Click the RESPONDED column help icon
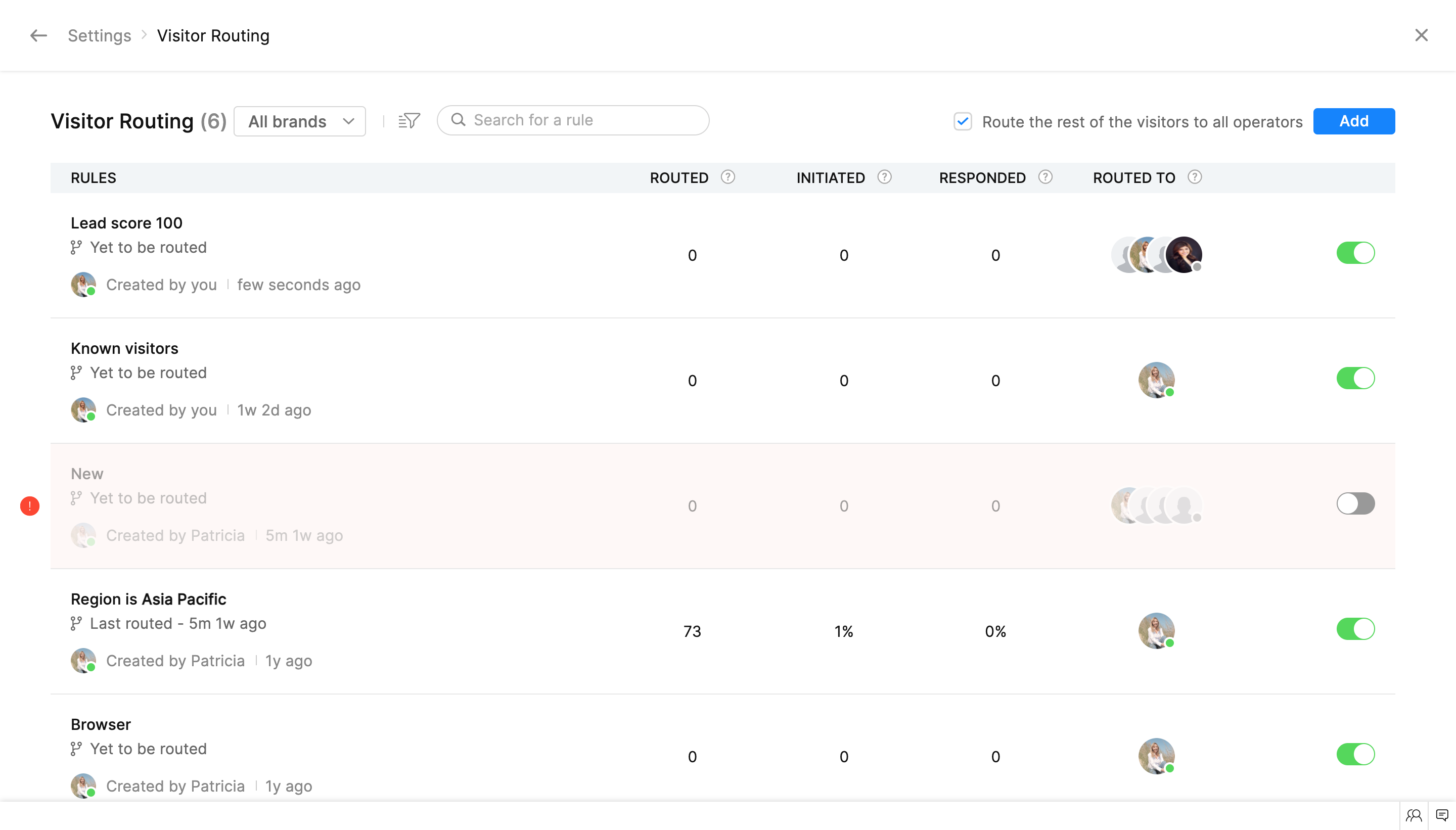Screen dimensions: 1456x830 click(1045, 177)
